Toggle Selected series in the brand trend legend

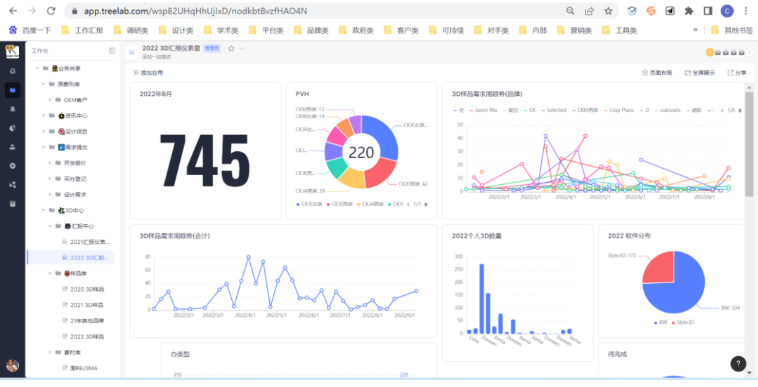click(554, 110)
